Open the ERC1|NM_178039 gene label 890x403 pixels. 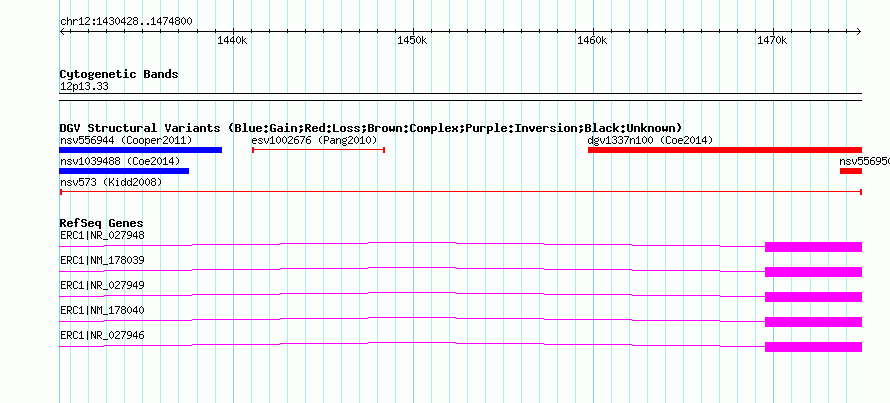tap(102, 260)
